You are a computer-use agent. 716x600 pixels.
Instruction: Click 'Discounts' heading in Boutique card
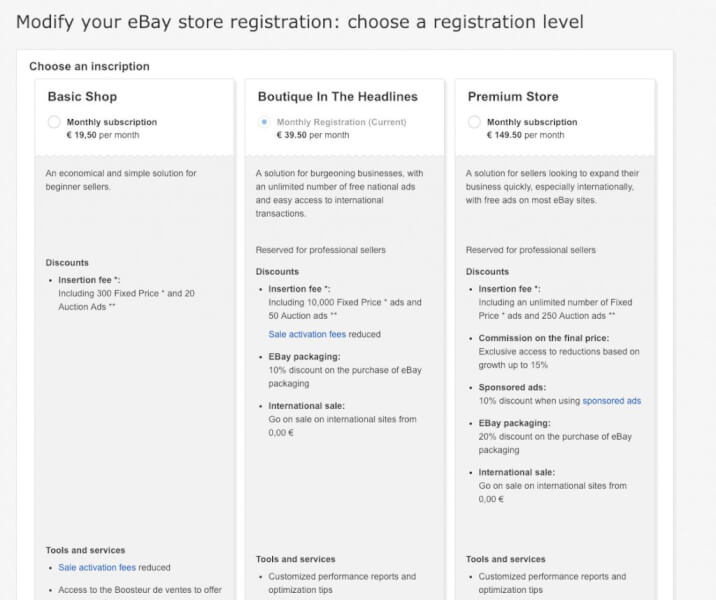277,272
